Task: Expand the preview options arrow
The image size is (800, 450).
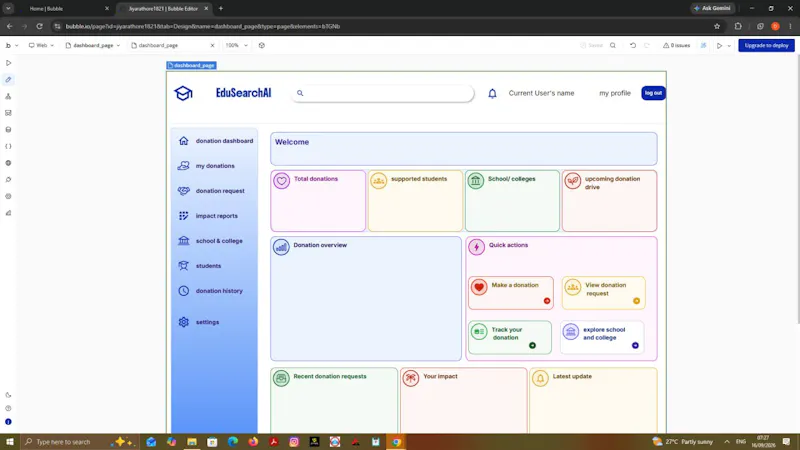Action: [729, 45]
